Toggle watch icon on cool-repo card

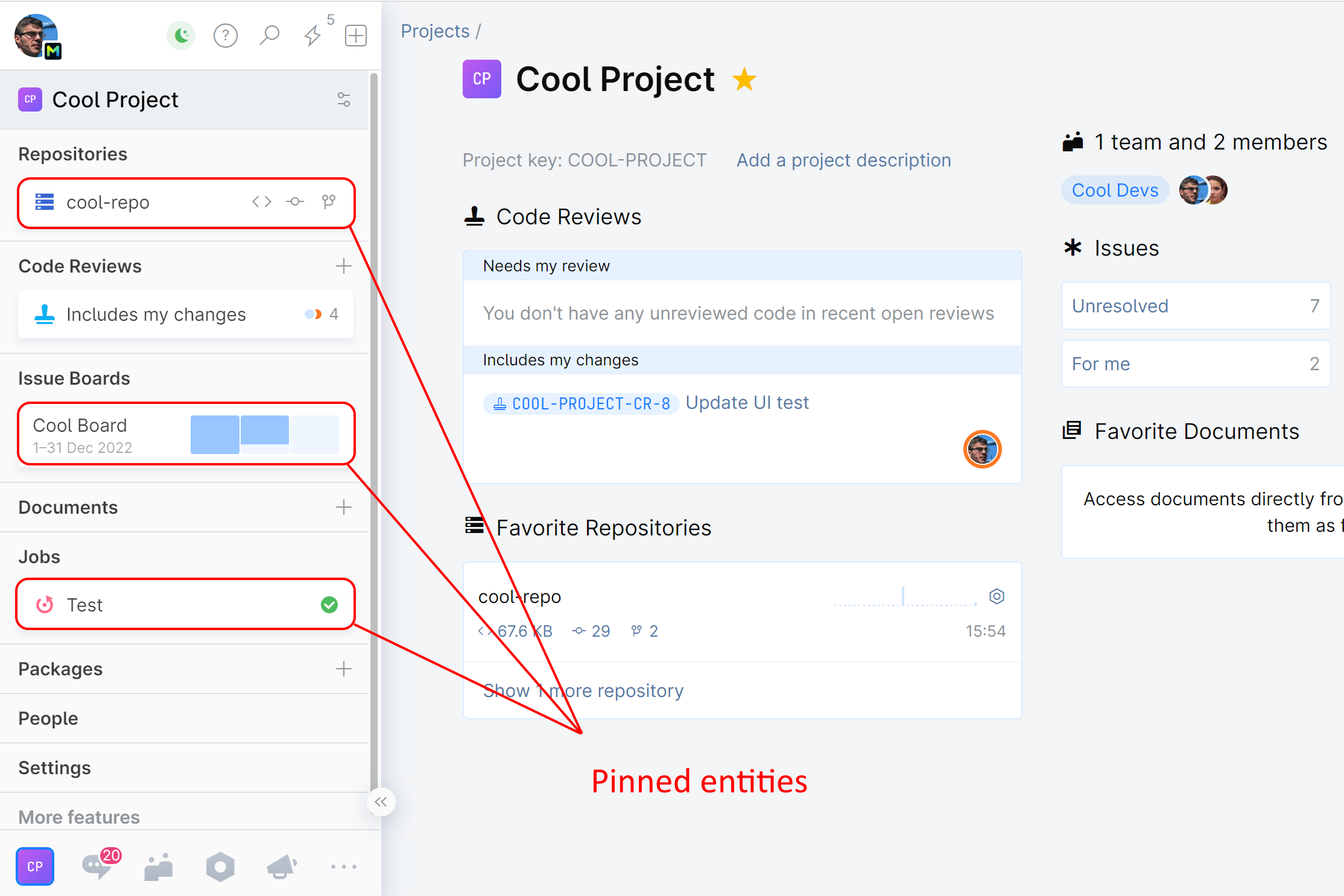click(997, 596)
